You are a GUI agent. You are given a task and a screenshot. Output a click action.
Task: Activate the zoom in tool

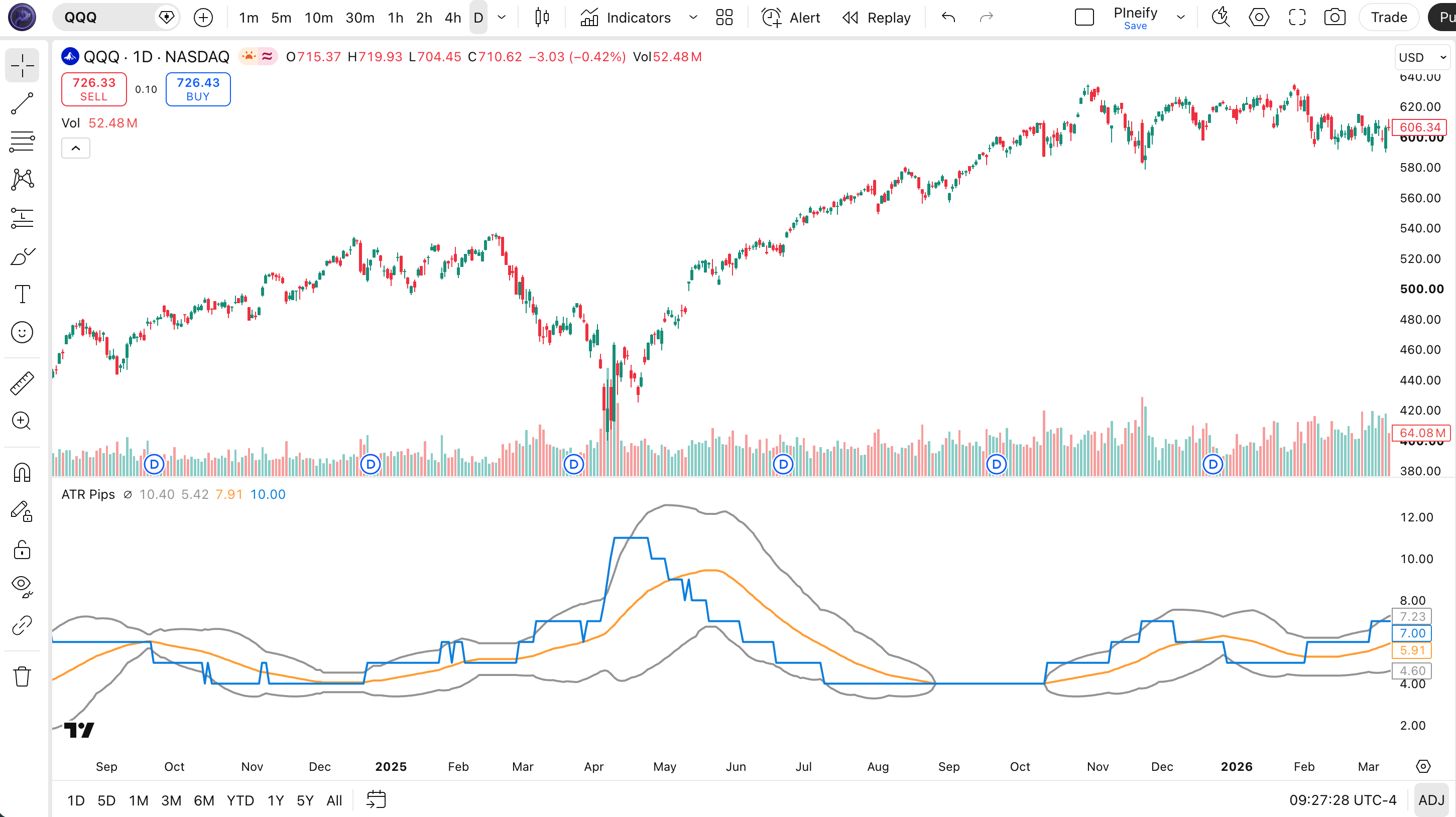(22, 421)
